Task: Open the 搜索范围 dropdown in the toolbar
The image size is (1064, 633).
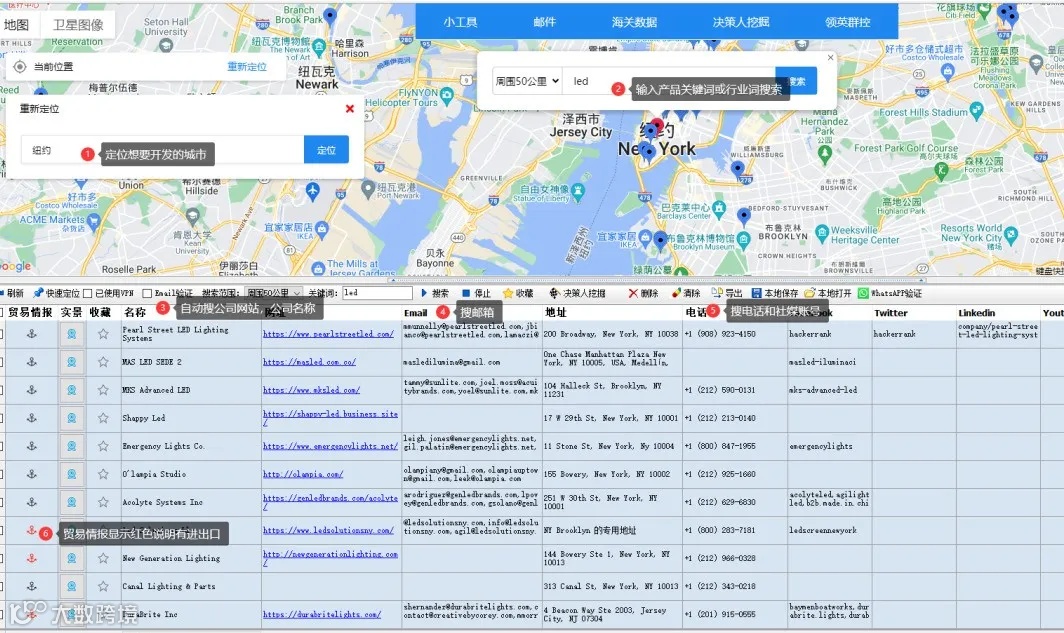Action: [x=273, y=293]
